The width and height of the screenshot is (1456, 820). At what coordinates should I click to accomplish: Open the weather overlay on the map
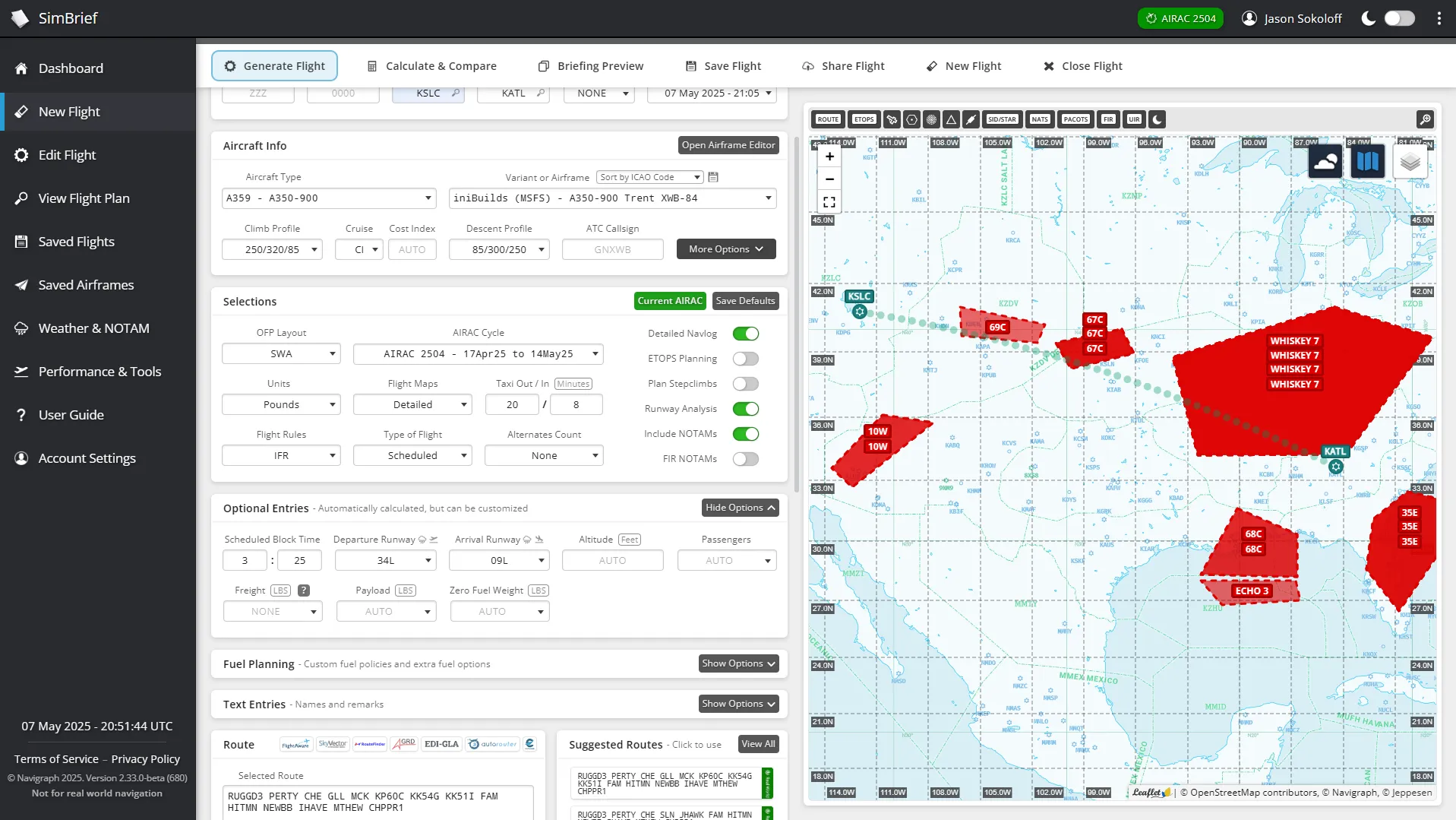click(x=1325, y=162)
